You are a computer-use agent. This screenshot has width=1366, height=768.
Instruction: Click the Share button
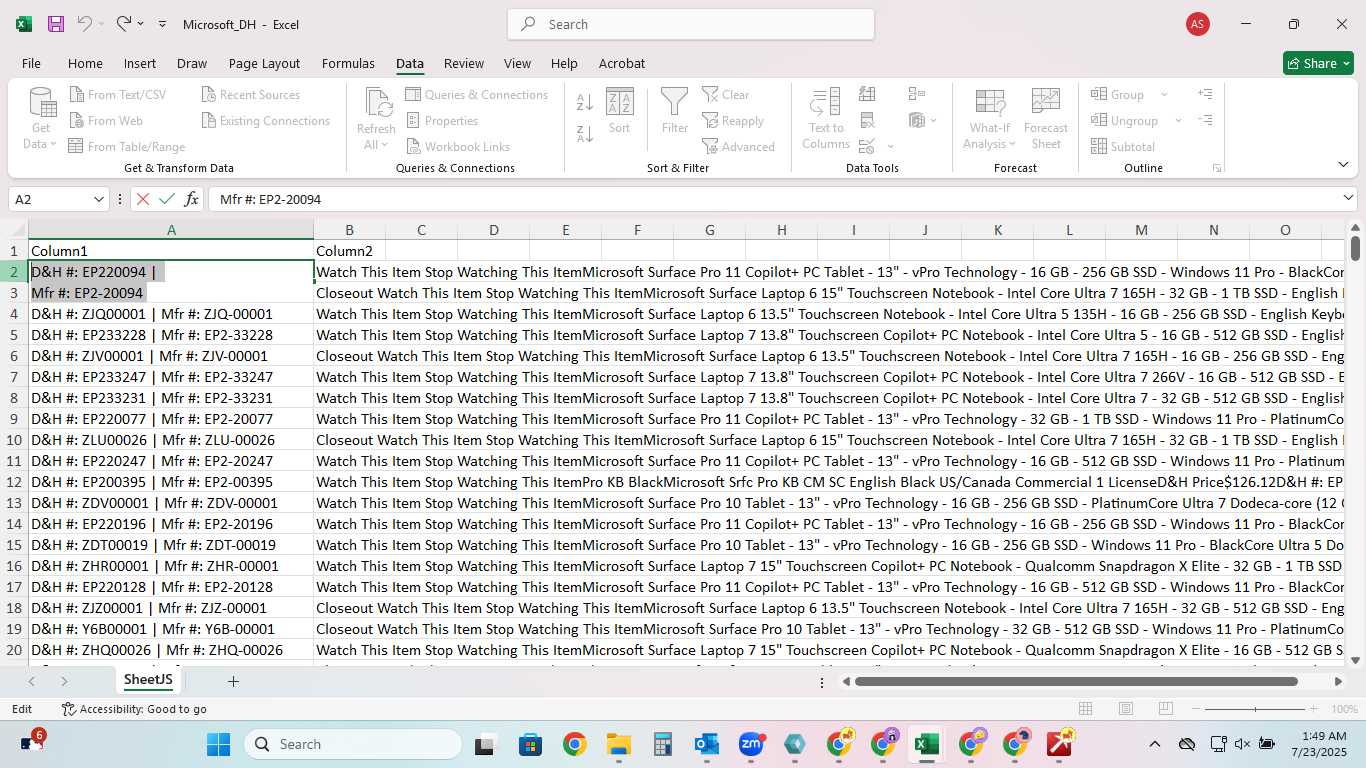1318,63
